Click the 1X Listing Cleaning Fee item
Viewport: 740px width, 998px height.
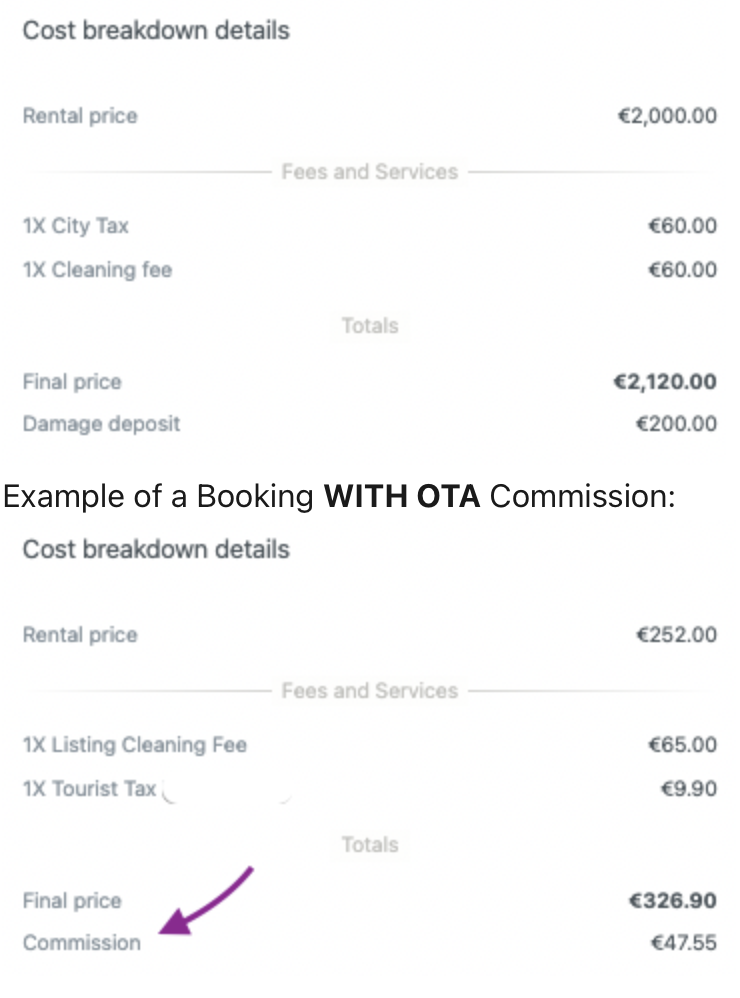[134, 745]
